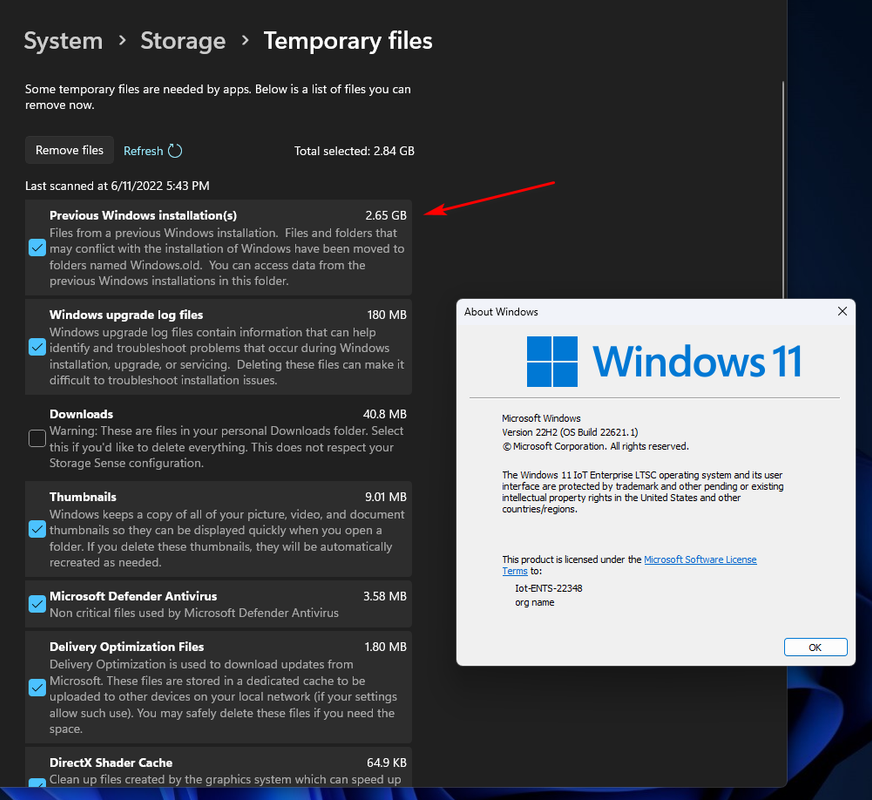
Task: Click the '1.80 MB' size value
Action: click(385, 647)
